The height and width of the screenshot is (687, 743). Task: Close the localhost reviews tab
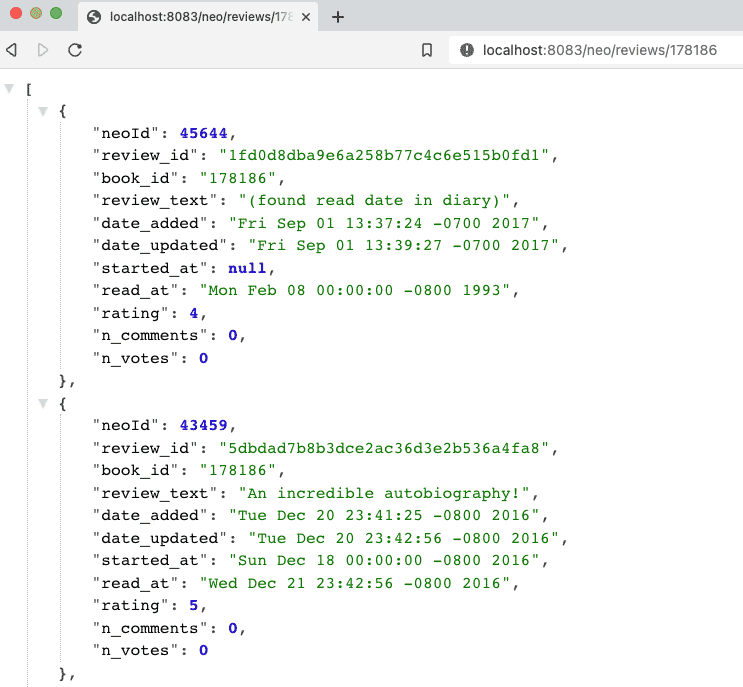pos(306,18)
